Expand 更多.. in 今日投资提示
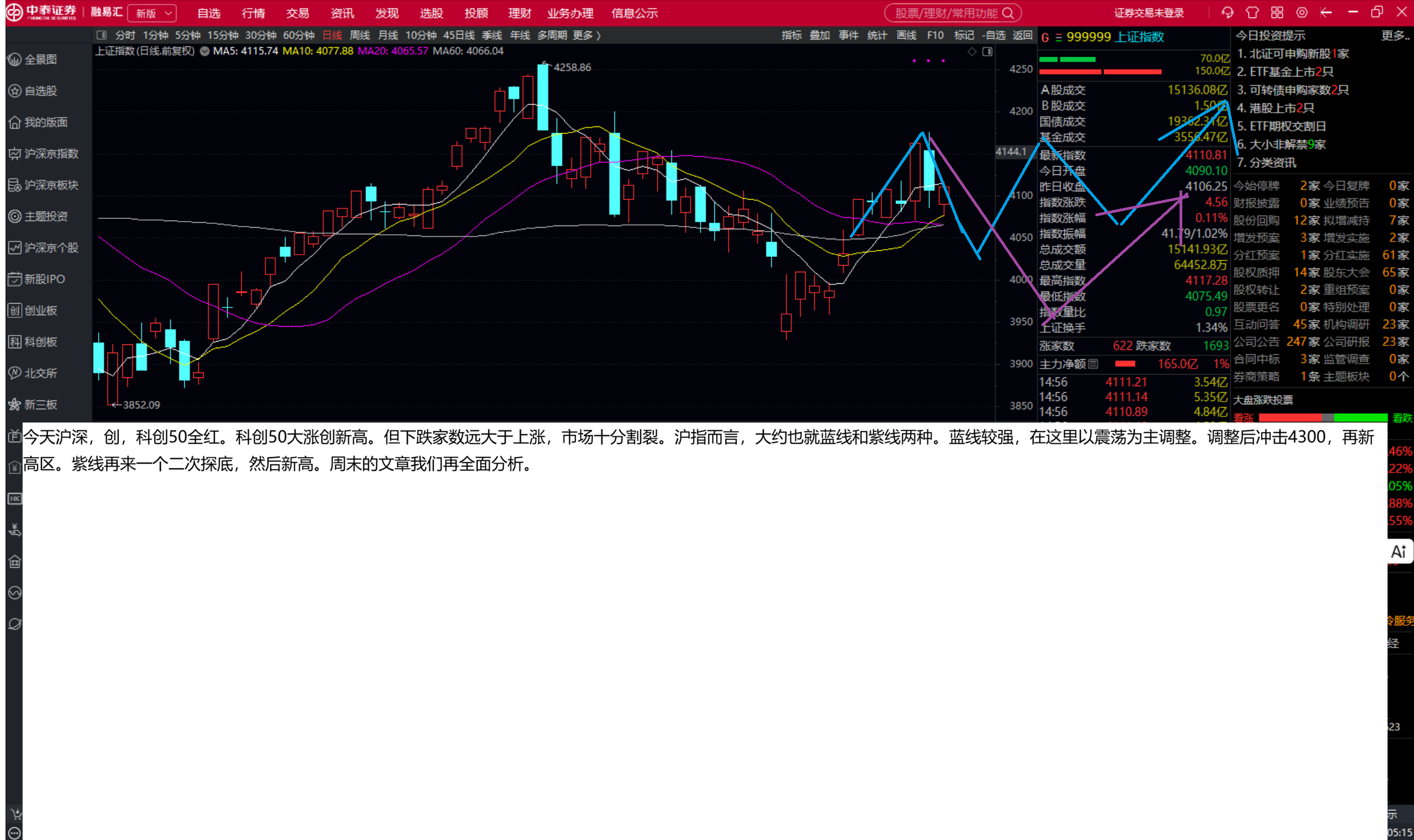Screen dimensions: 1414x840 [x=1395, y=36]
